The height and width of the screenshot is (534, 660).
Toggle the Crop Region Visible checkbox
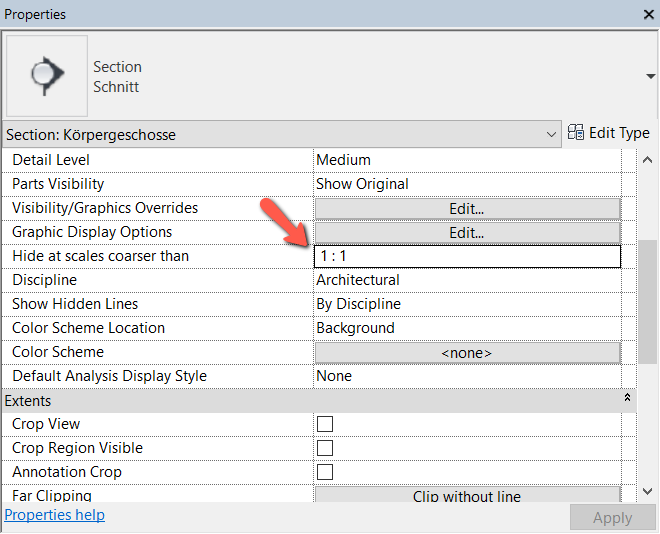coord(325,448)
